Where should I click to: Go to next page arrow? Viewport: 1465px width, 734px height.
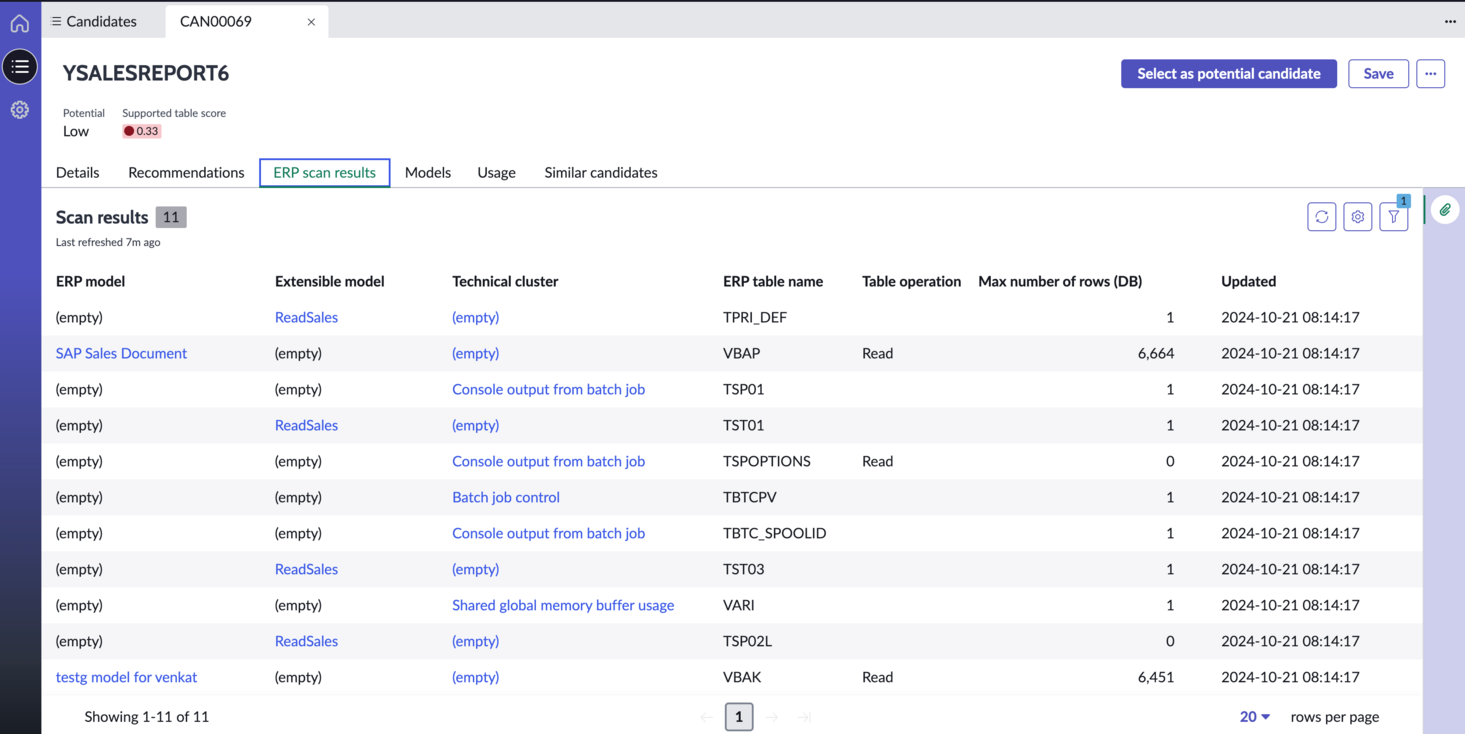tap(771, 717)
